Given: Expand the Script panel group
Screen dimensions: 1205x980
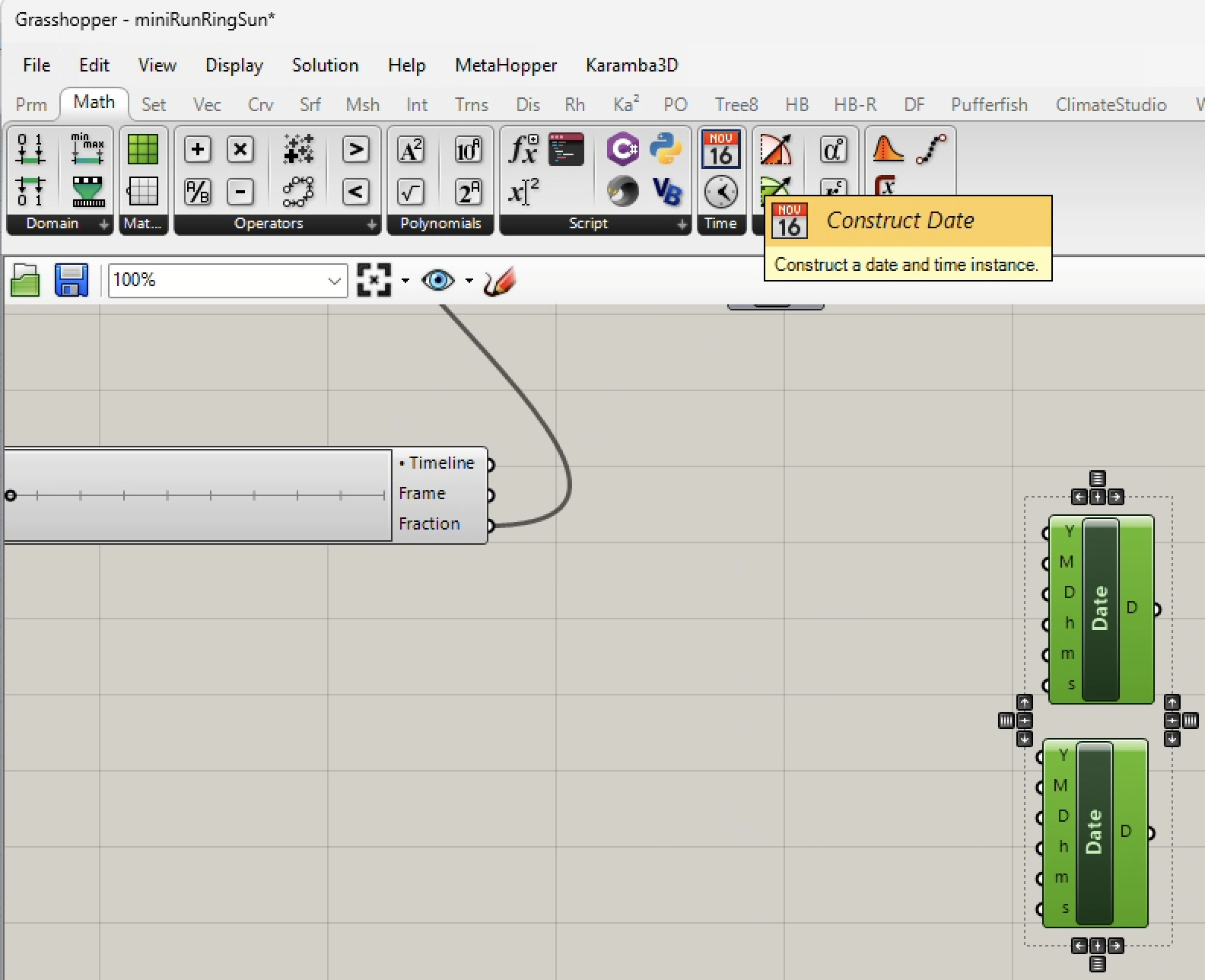Looking at the screenshot, I should coord(682,224).
